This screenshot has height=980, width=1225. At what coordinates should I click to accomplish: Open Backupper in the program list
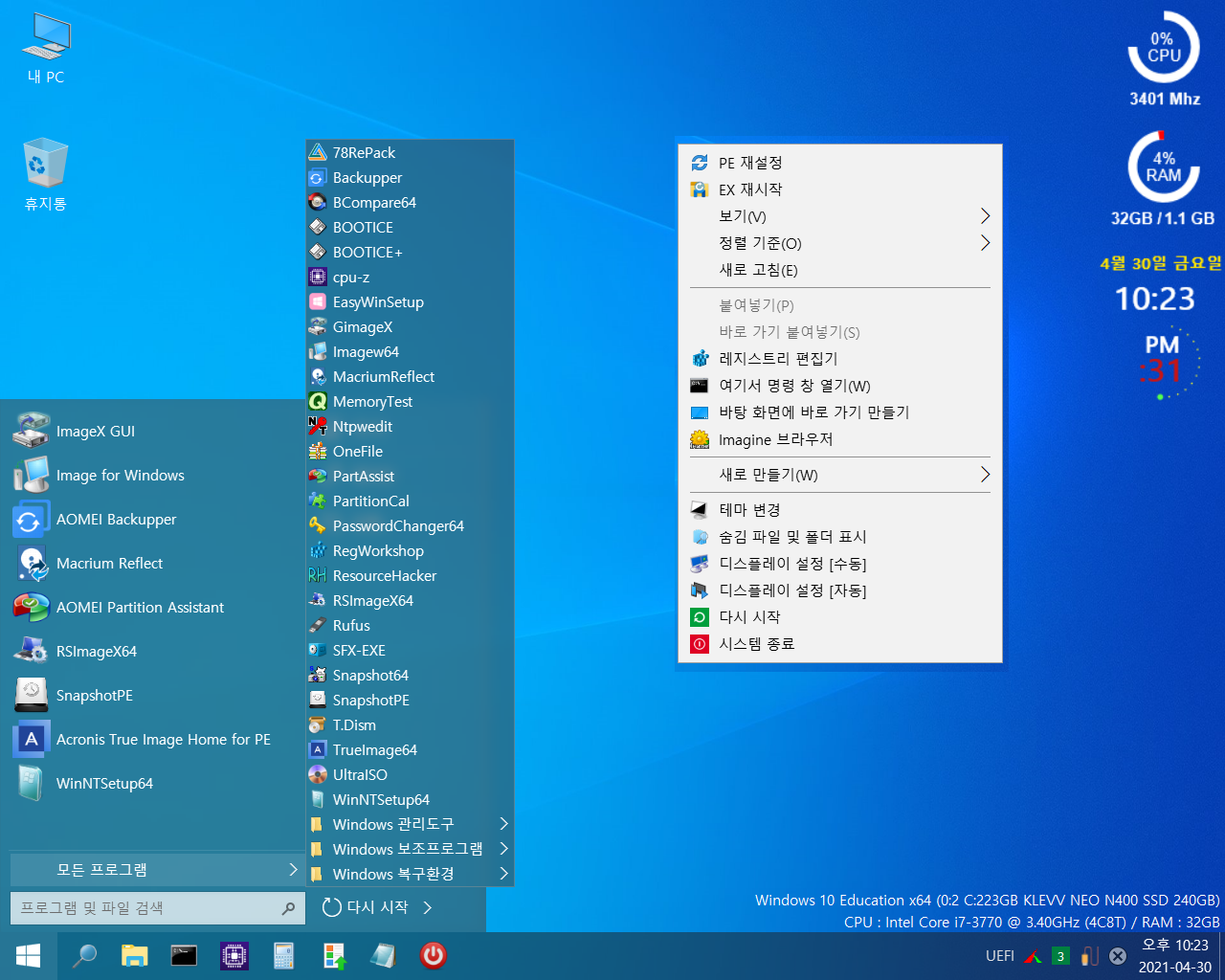[410, 178]
